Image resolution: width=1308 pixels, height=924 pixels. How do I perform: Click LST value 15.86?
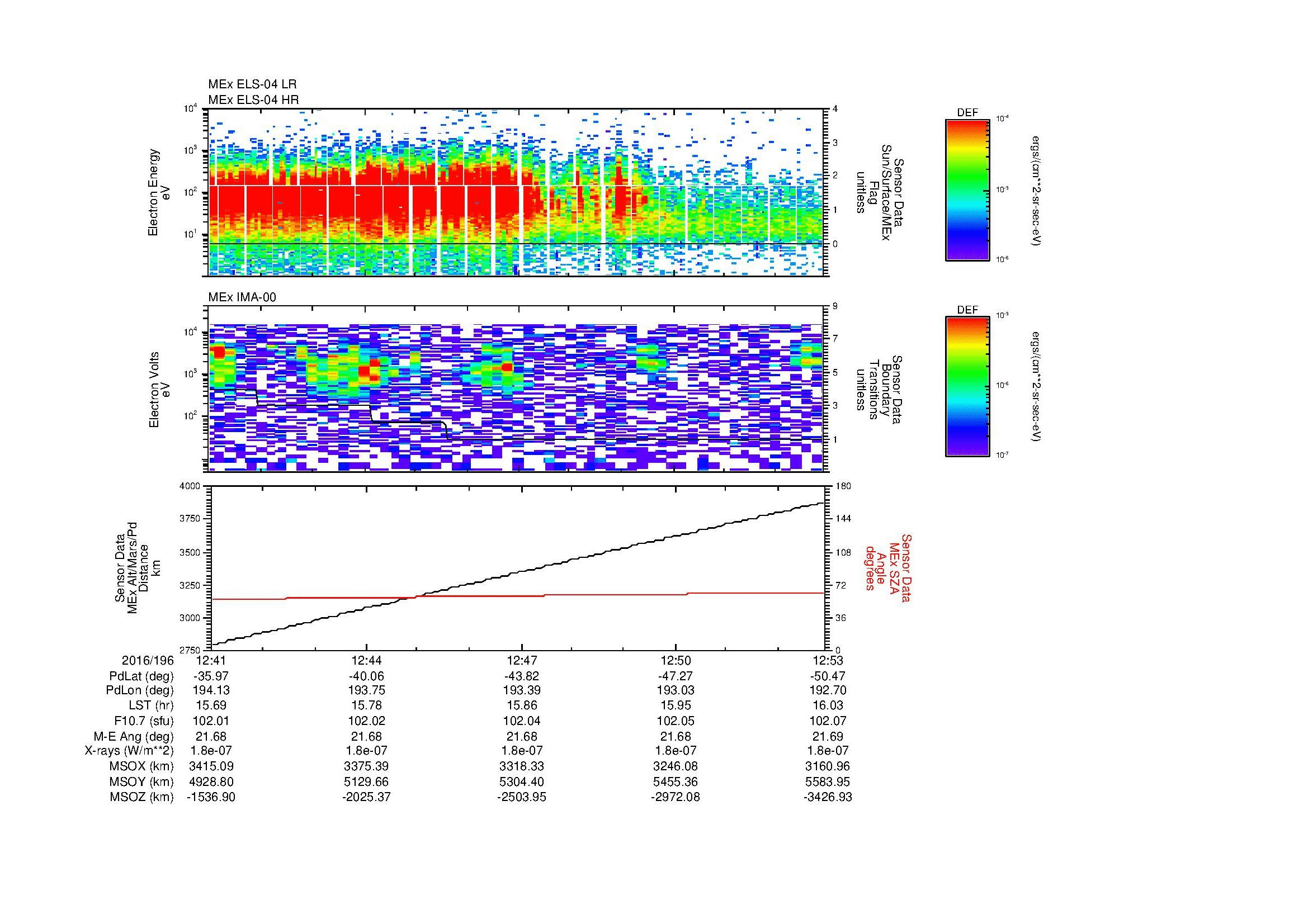click(x=521, y=706)
